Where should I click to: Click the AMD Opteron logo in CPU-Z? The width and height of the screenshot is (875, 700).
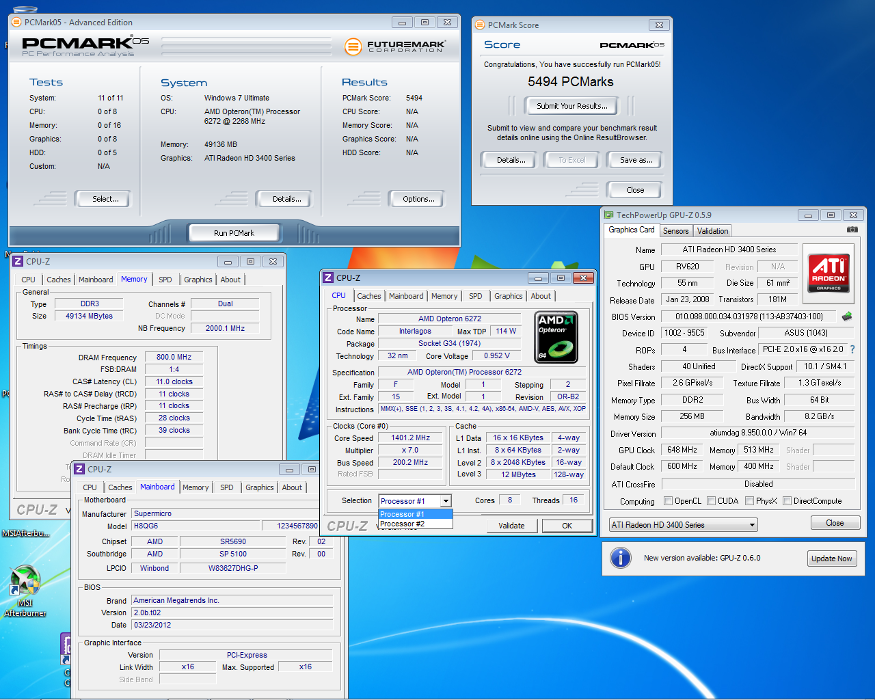click(556, 337)
